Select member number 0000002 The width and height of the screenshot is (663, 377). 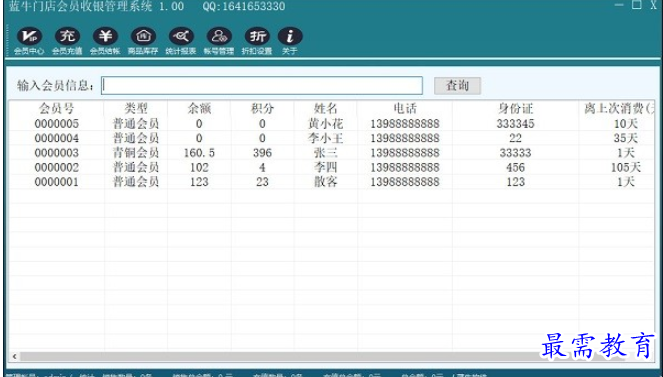coord(57,167)
